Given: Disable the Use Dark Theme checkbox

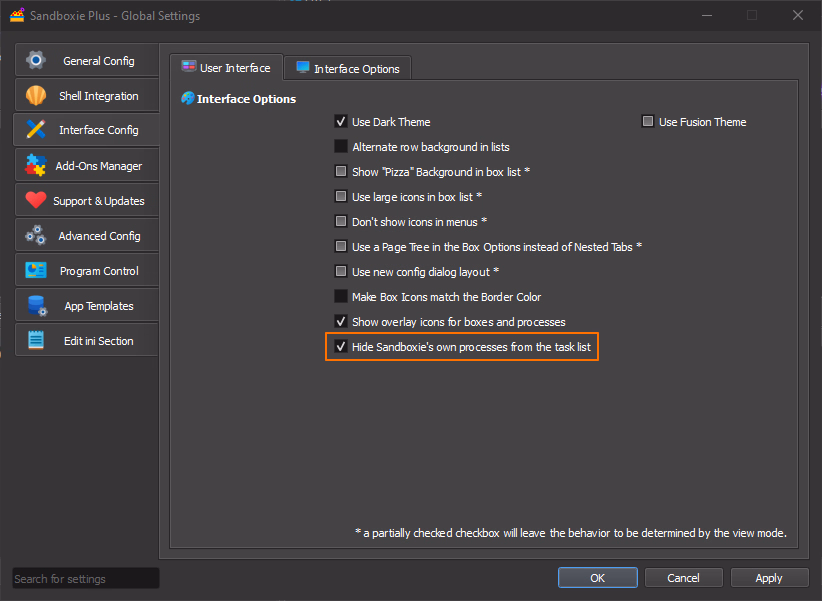Looking at the screenshot, I should click(341, 122).
